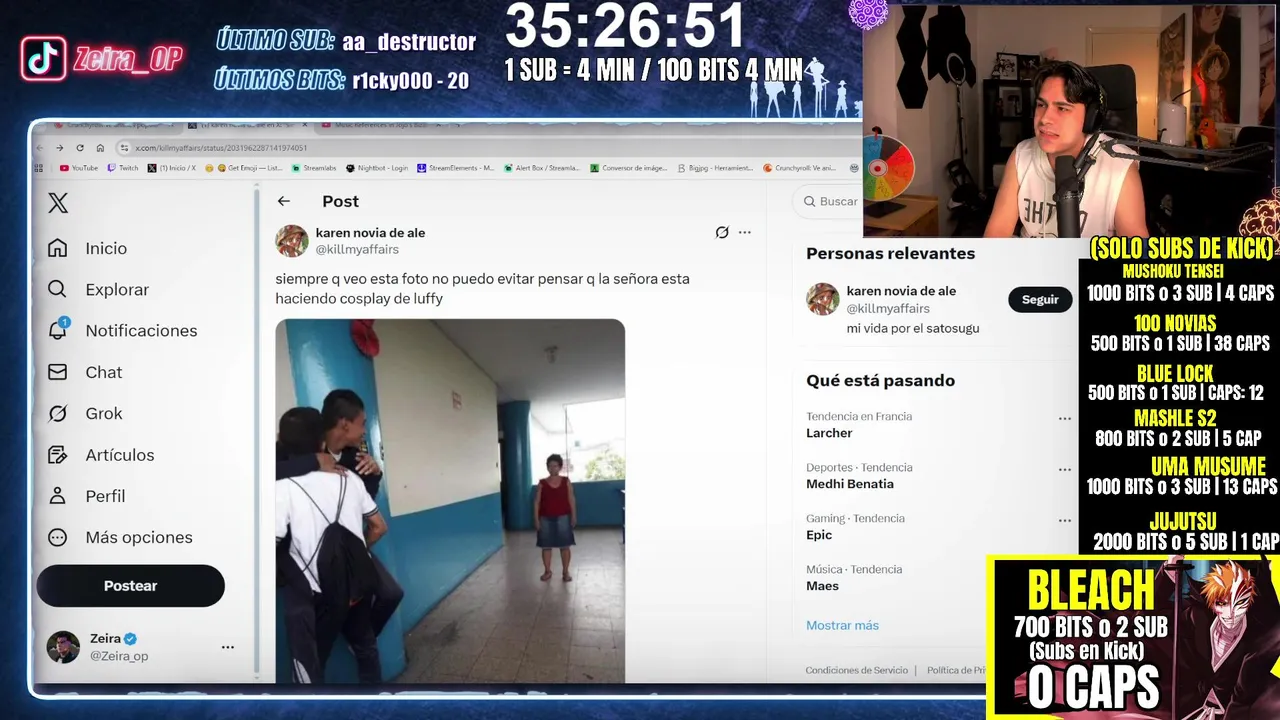Click the browser back arrow
The image size is (1280, 720).
coord(40,148)
